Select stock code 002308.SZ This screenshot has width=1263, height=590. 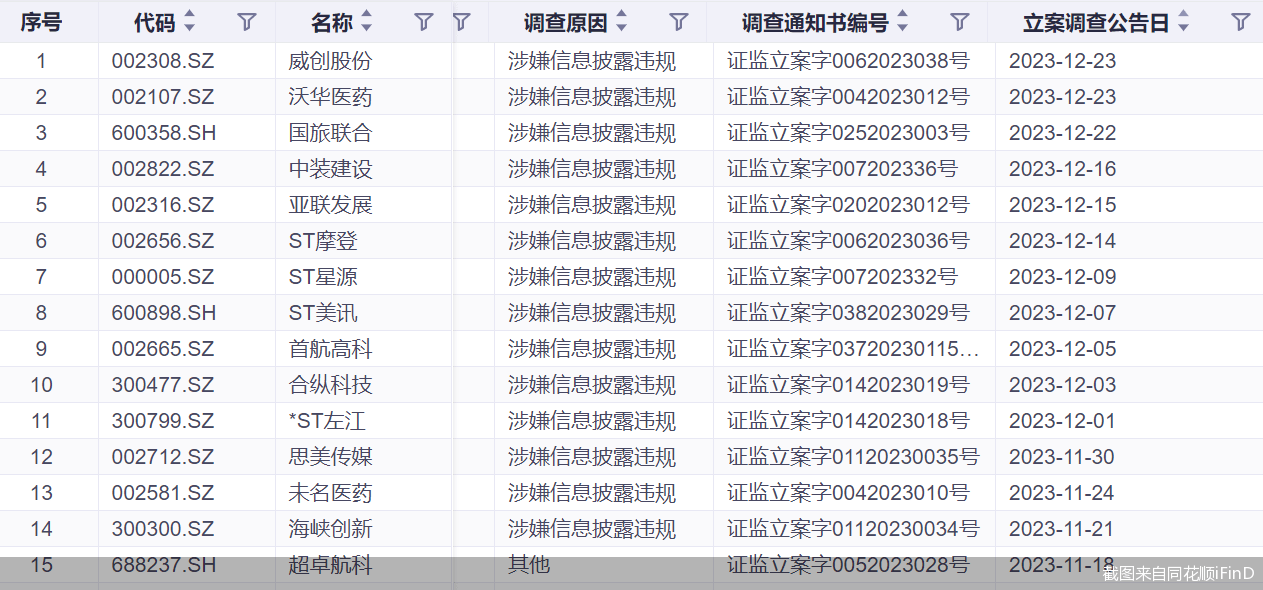(163, 61)
